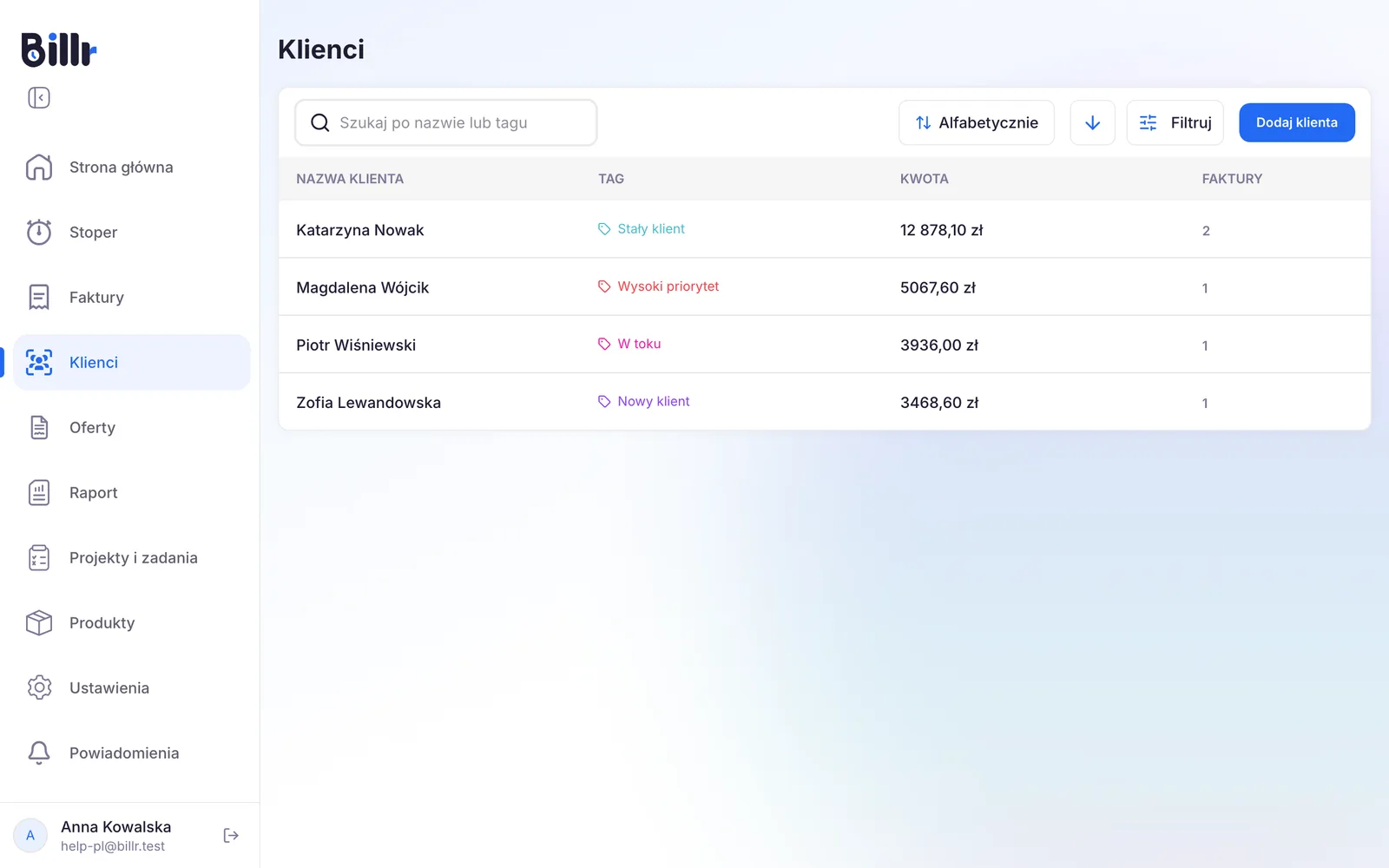The width and height of the screenshot is (1389, 868).
Task: Open the Stoper section
Action: click(132, 232)
